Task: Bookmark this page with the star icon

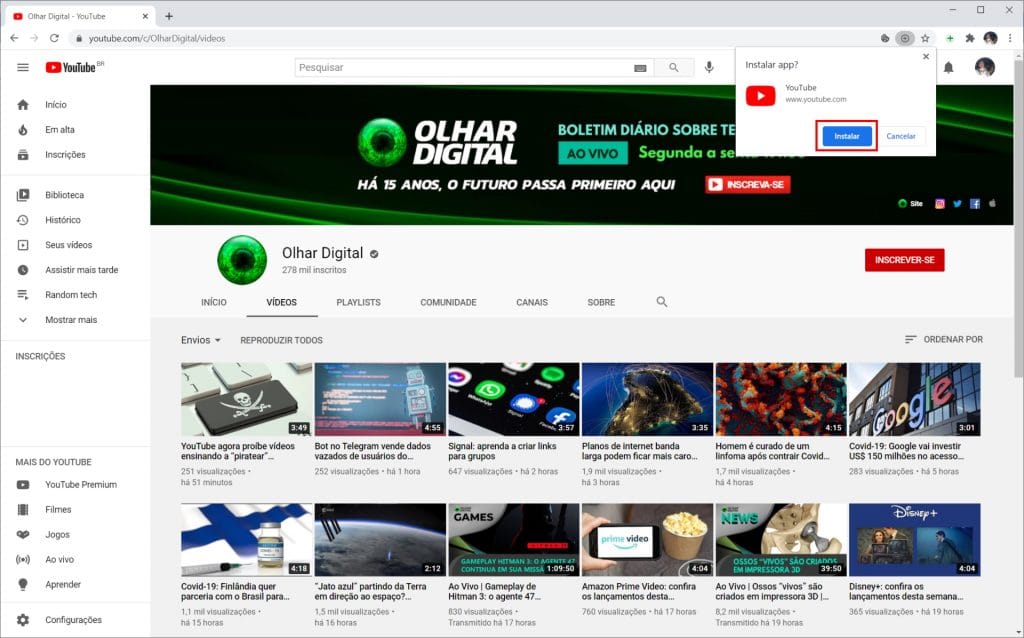Action: click(925, 39)
